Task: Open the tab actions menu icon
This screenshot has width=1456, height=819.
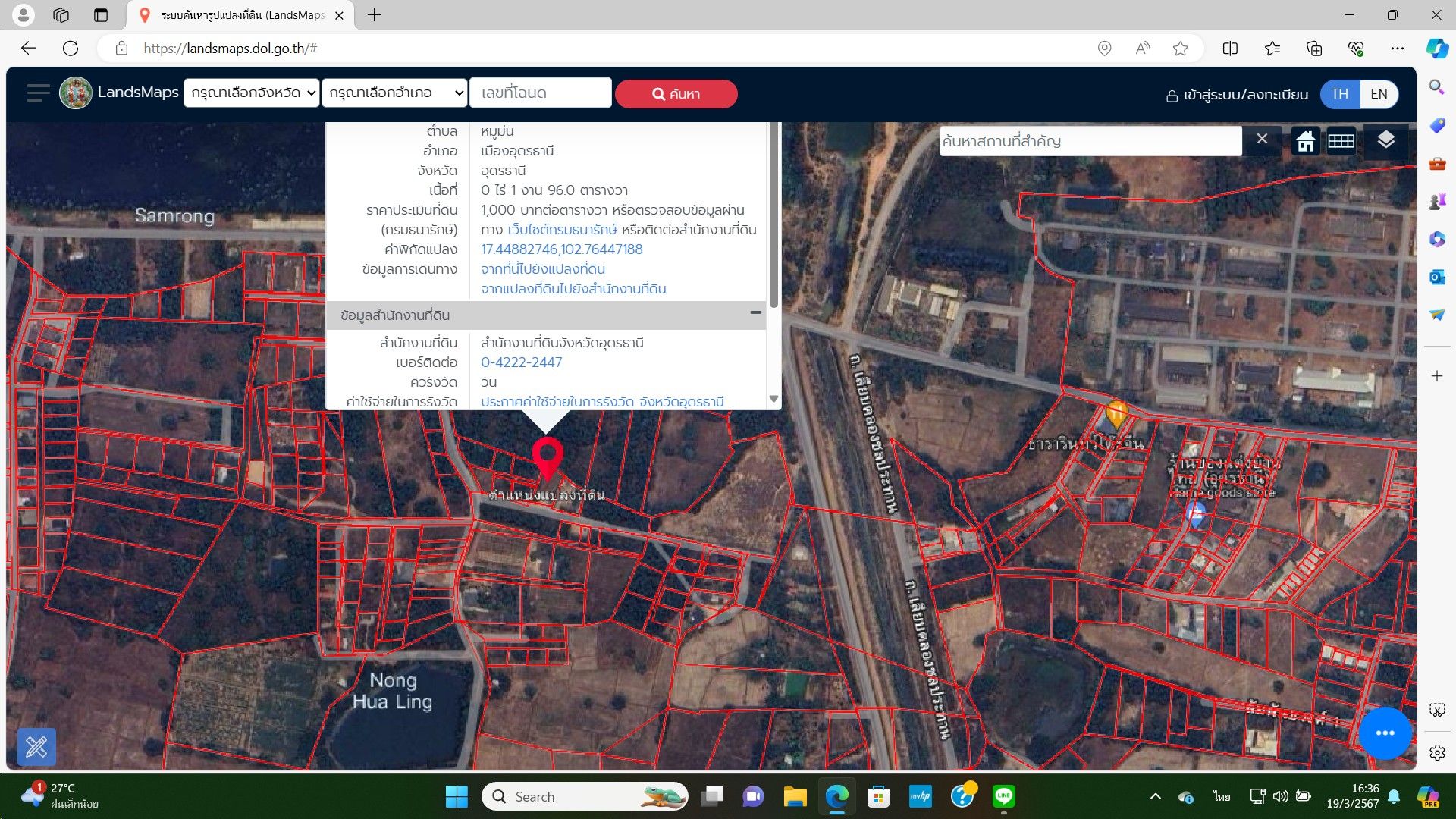Action: [101, 15]
